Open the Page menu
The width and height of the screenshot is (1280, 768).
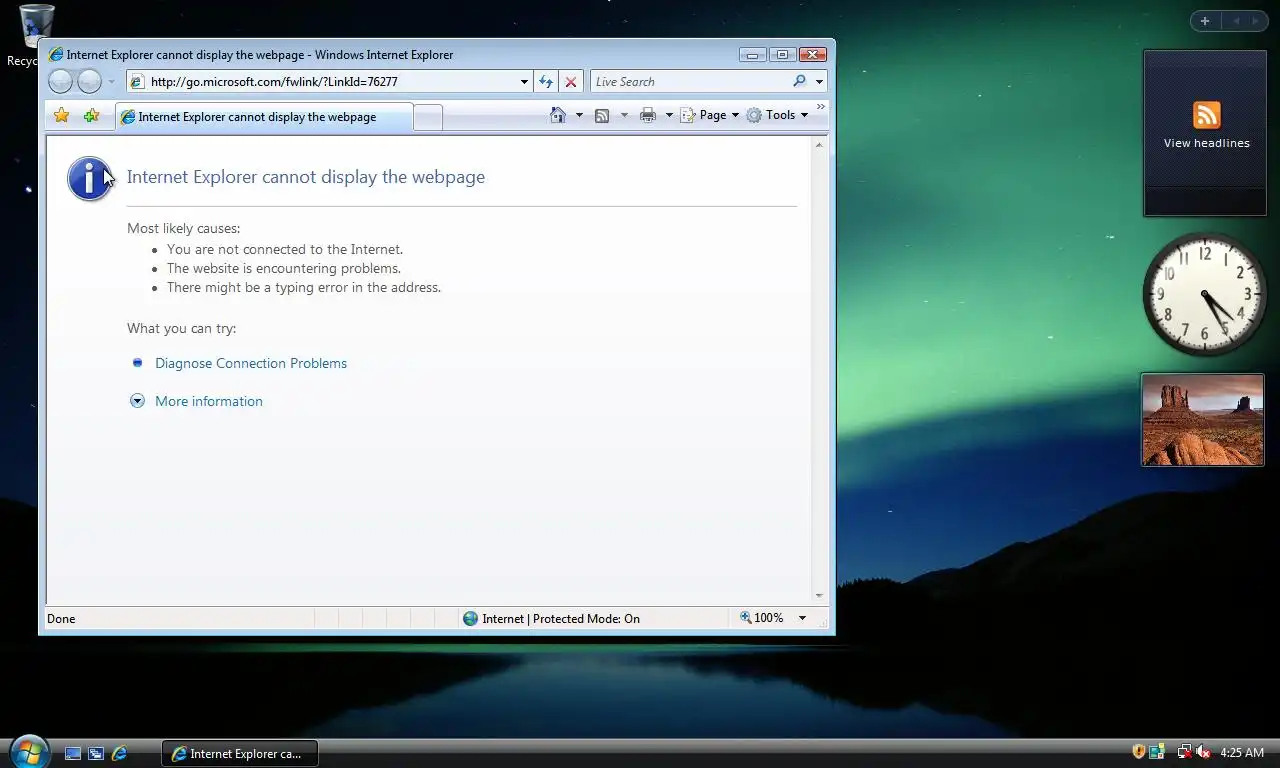(709, 115)
